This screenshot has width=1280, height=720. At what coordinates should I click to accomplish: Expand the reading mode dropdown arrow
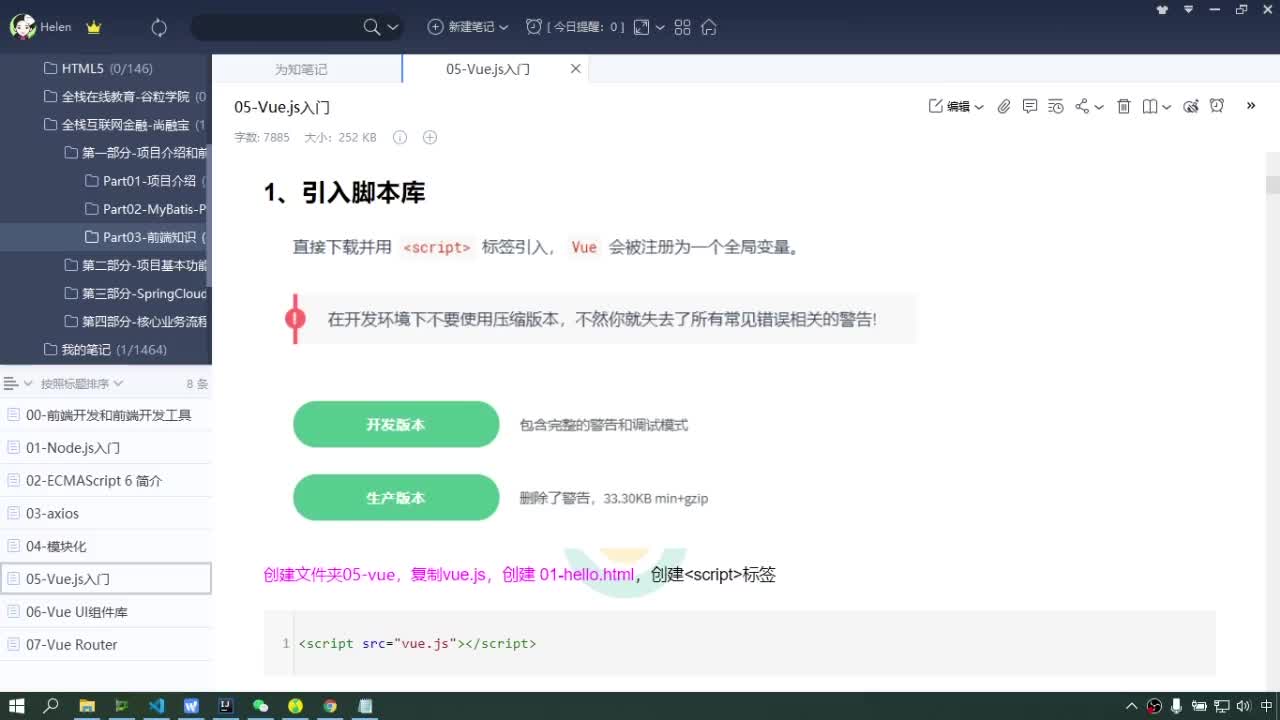coord(1166,107)
